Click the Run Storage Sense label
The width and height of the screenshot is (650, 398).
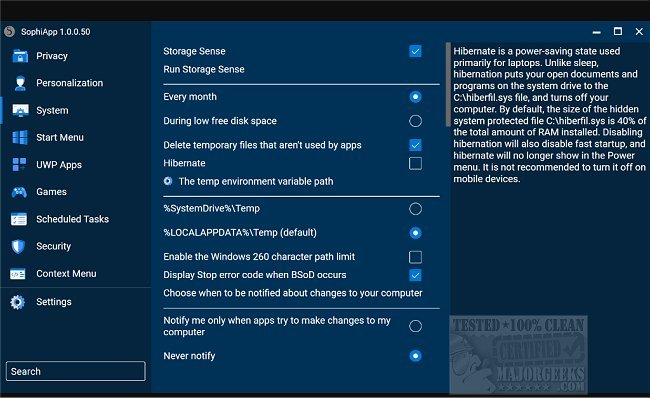(204, 69)
